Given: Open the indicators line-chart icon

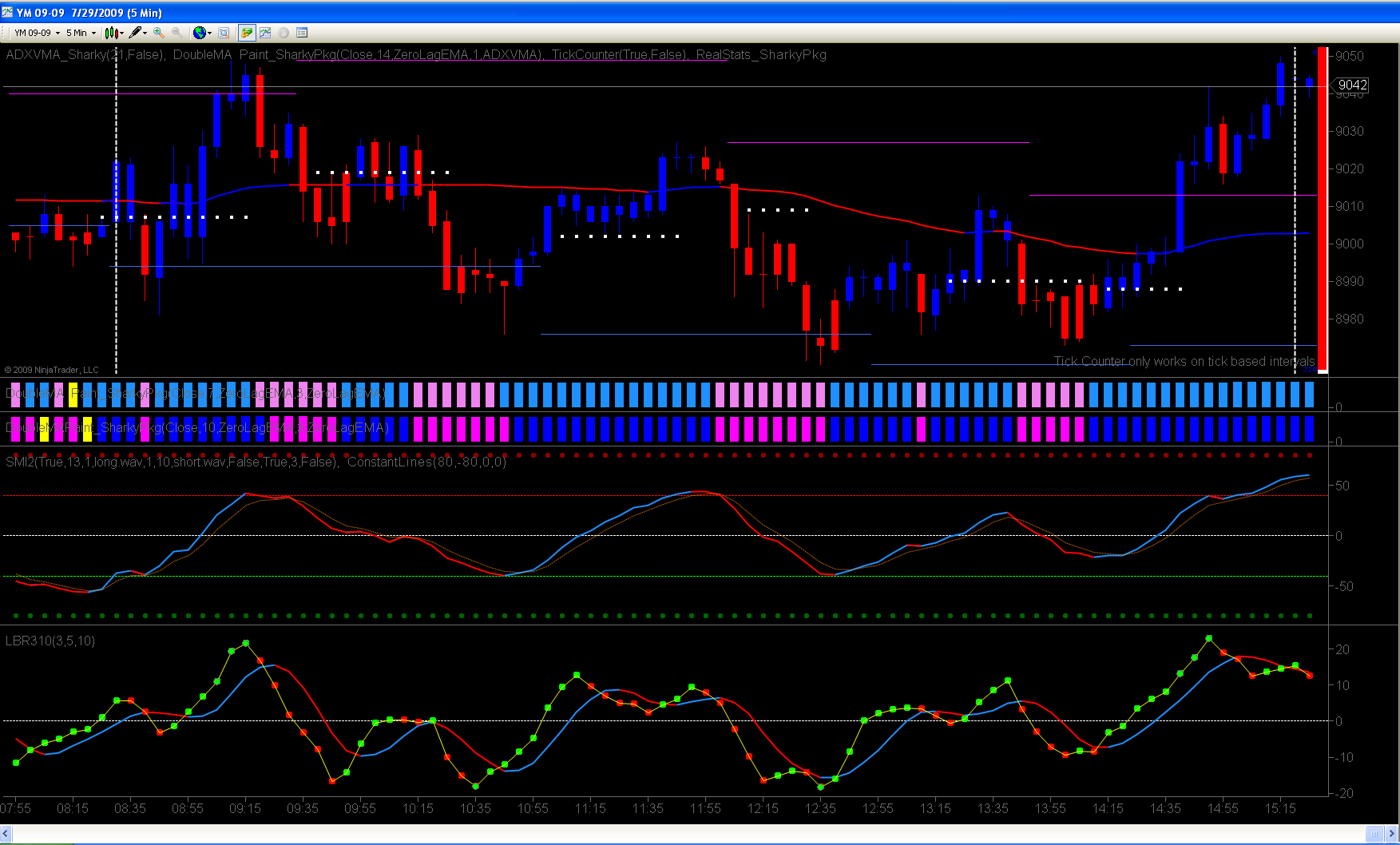Looking at the screenshot, I should (x=265, y=33).
